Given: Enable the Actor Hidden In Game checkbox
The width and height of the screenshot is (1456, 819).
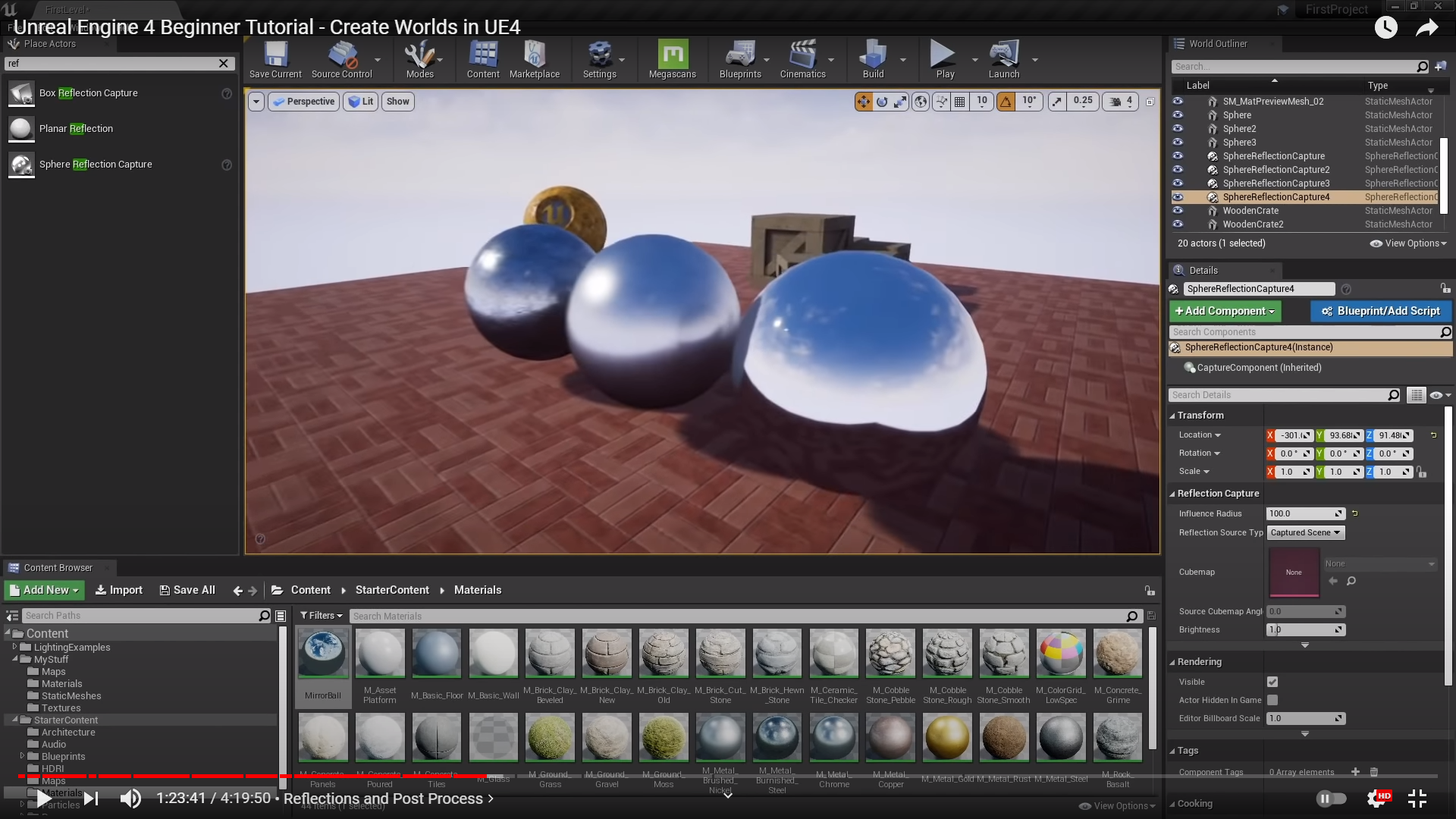Looking at the screenshot, I should click(x=1272, y=700).
